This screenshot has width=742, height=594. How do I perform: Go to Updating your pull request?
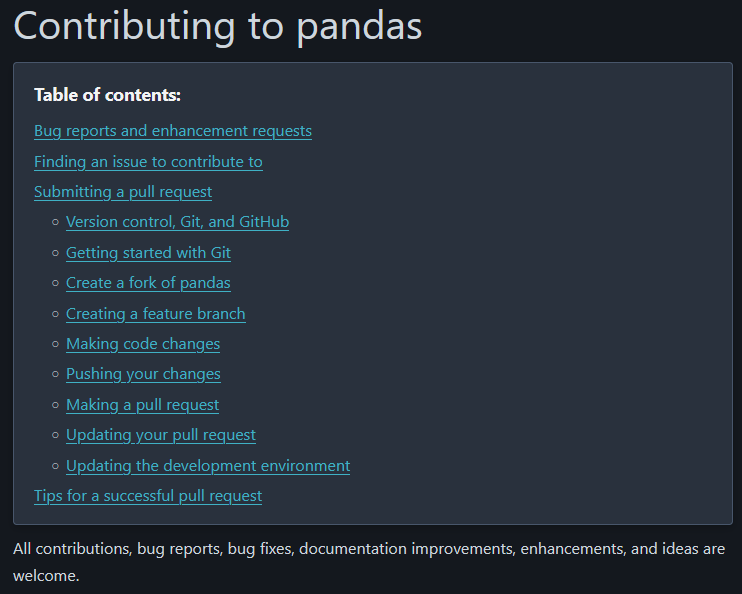click(161, 434)
